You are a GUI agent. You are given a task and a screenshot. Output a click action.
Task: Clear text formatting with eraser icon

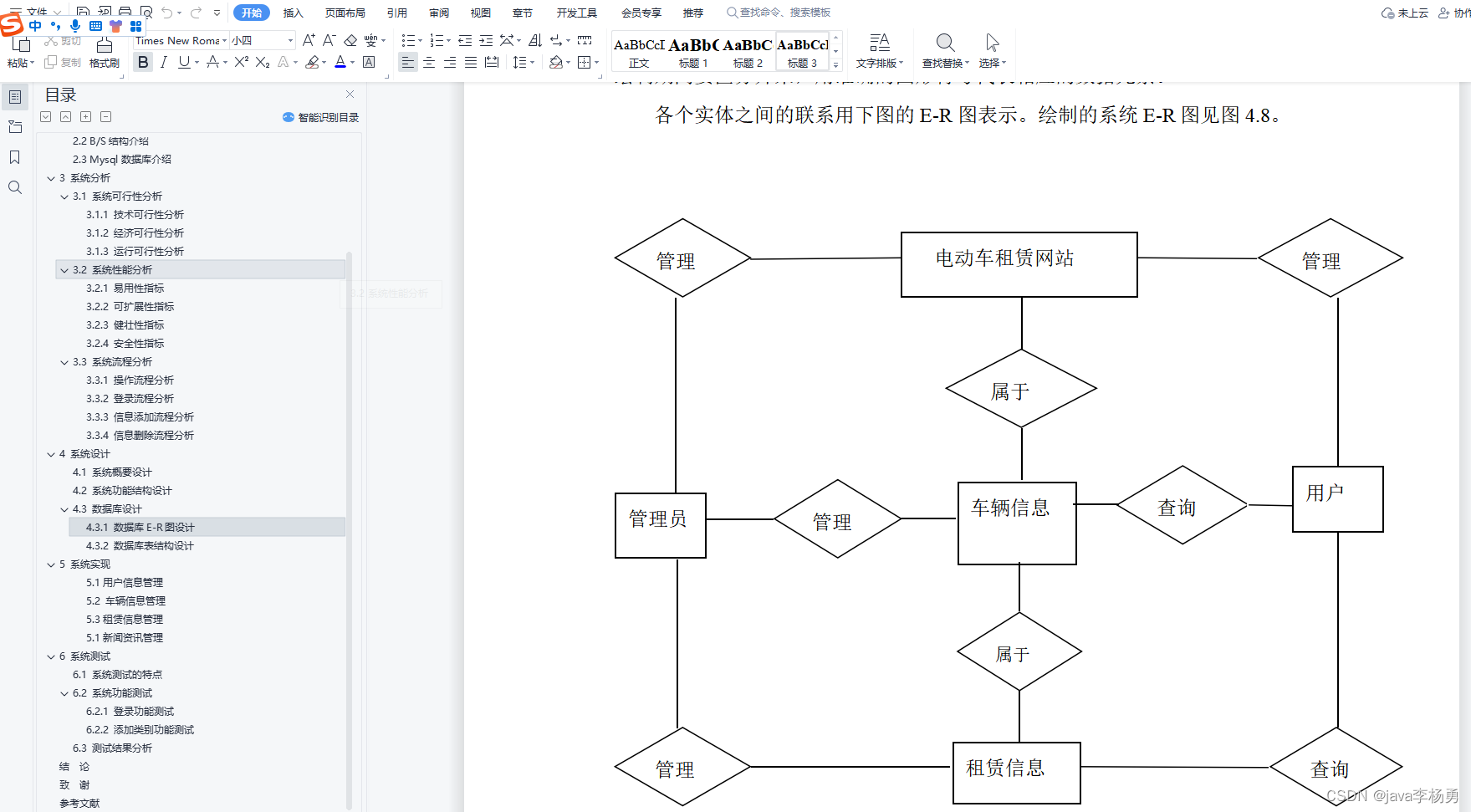[x=350, y=40]
